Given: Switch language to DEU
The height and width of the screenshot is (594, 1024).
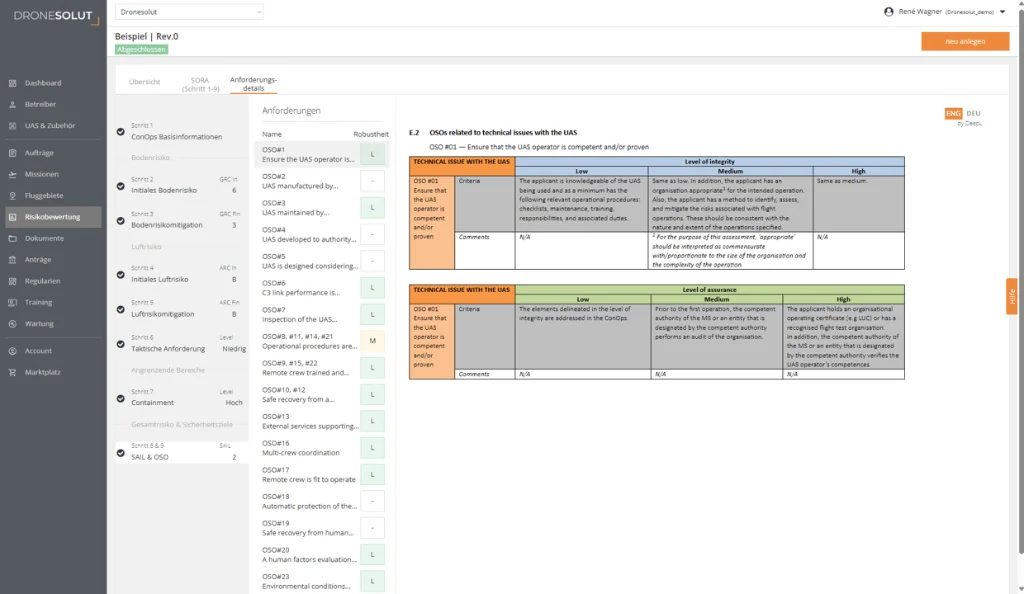Looking at the screenshot, I should [x=973, y=114].
